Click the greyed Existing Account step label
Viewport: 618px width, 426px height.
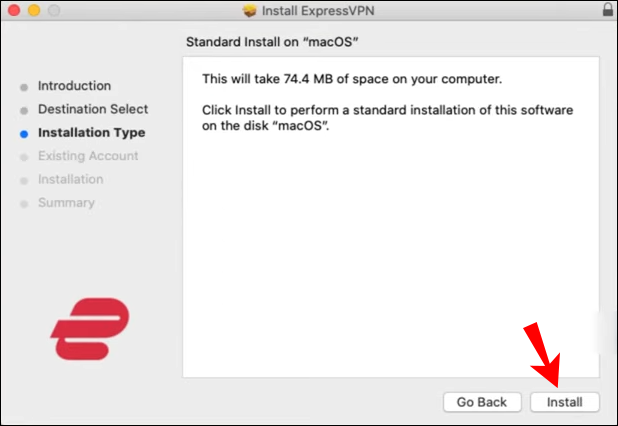(88, 156)
